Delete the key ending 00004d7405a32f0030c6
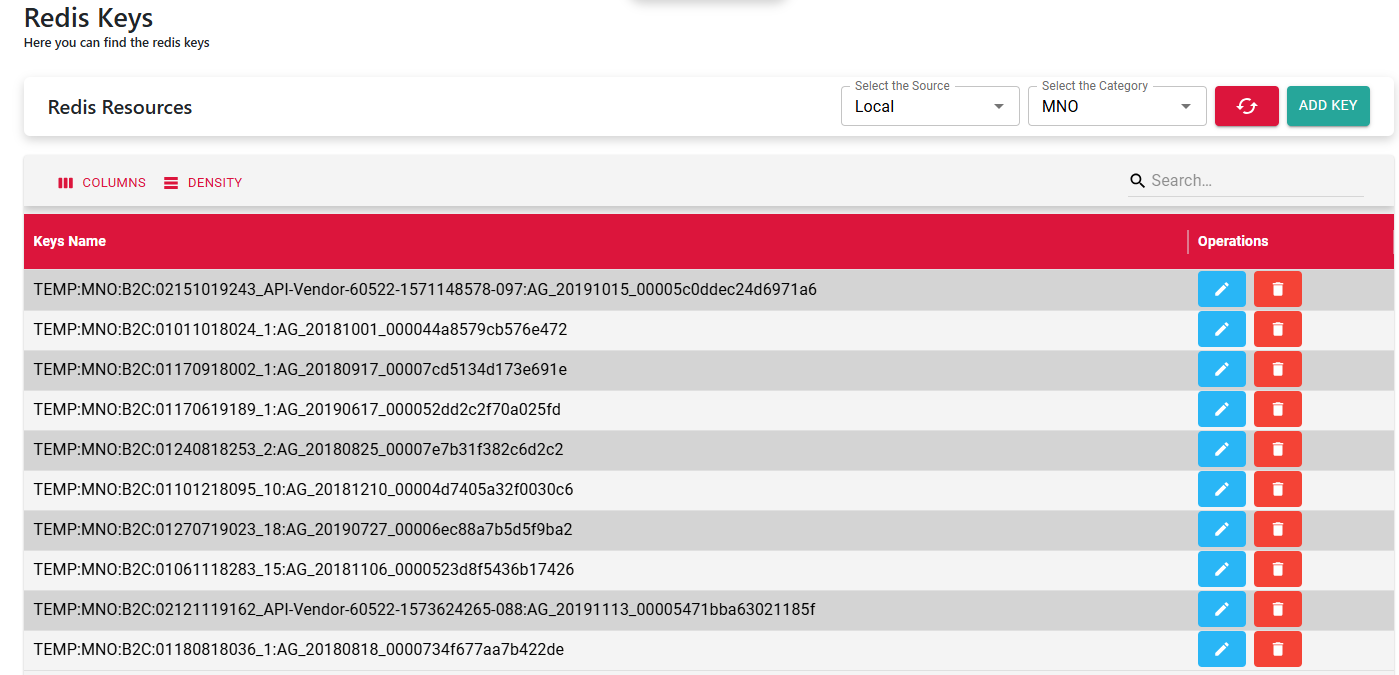This screenshot has width=1399, height=675. click(x=1277, y=490)
